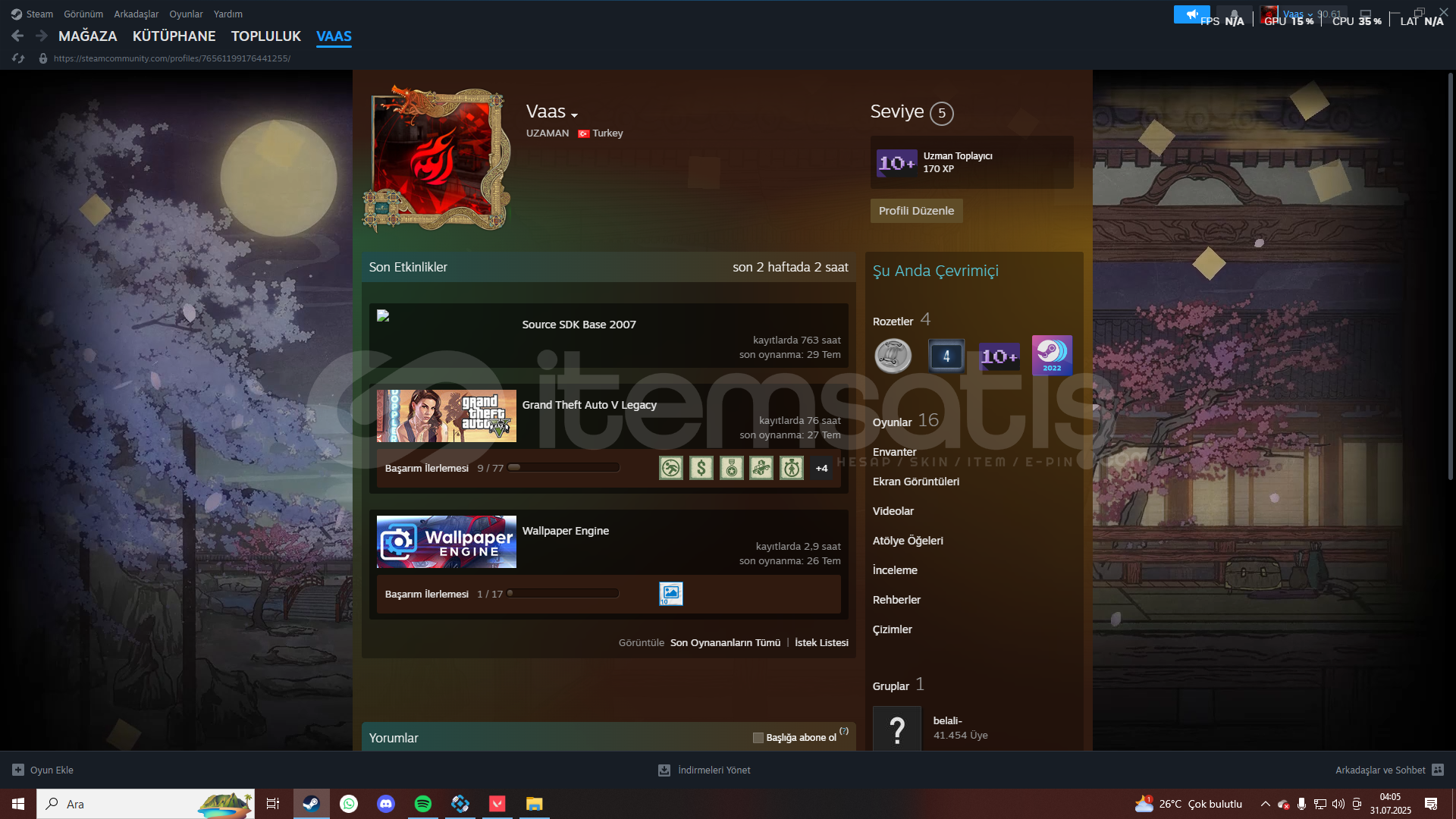Click the profile URL address field

point(172,58)
